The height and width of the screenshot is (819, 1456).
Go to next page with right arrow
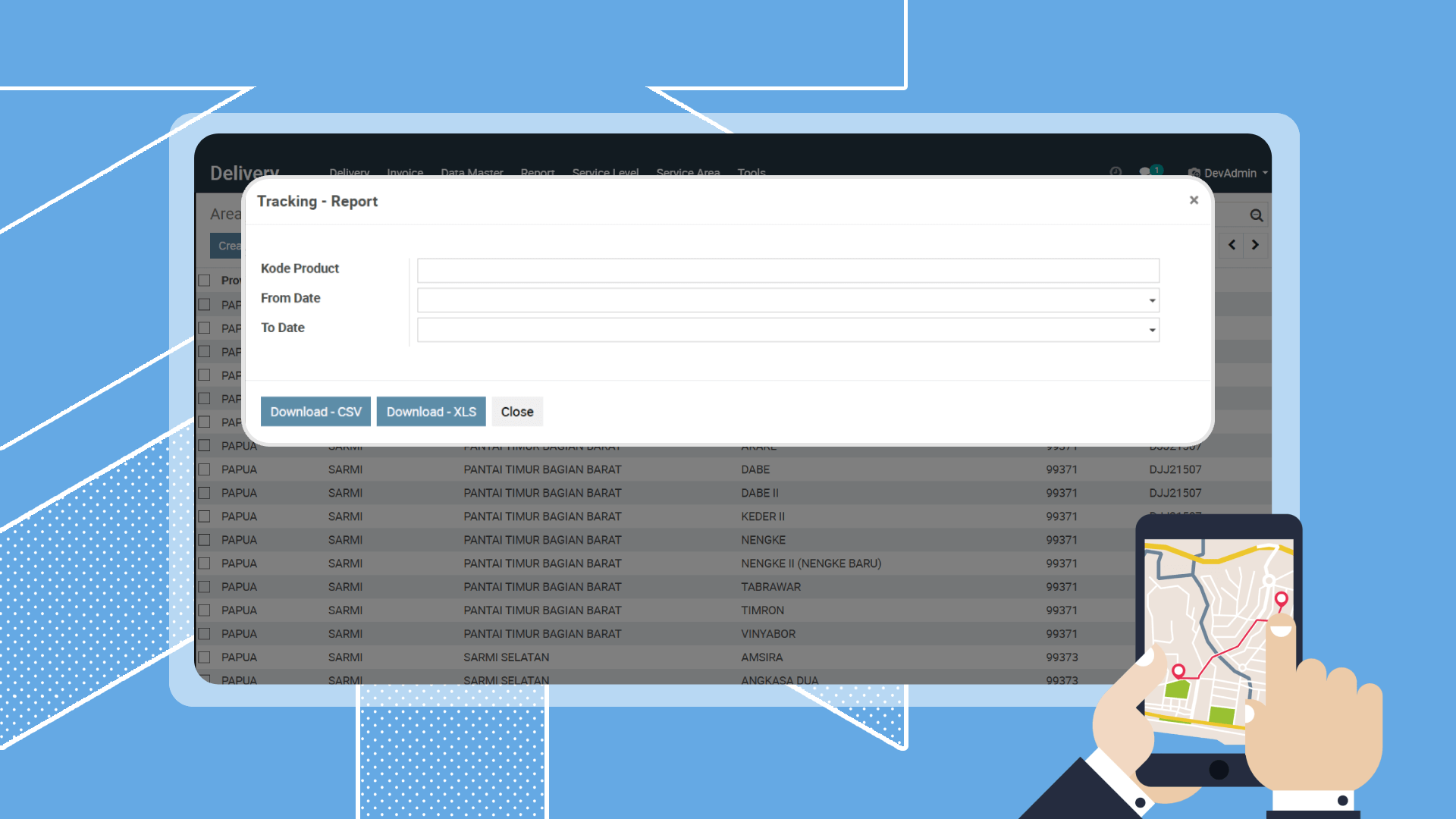click(x=1256, y=245)
